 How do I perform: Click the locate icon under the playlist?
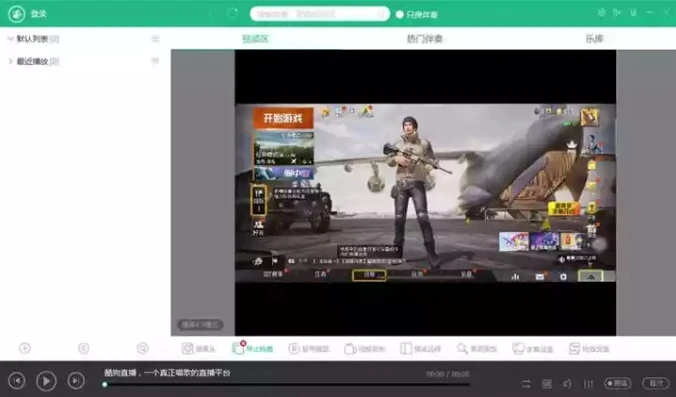coord(142,348)
